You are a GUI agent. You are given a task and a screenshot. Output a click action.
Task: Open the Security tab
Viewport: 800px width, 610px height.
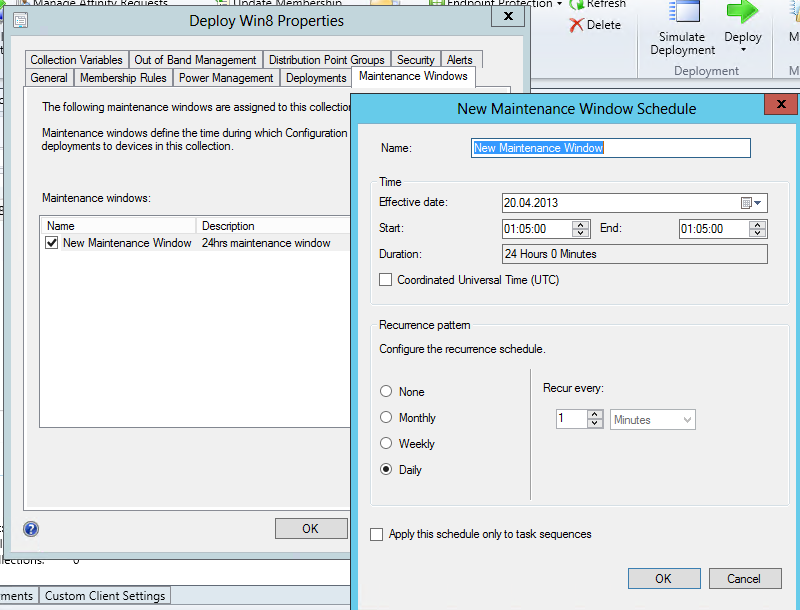[x=415, y=60]
